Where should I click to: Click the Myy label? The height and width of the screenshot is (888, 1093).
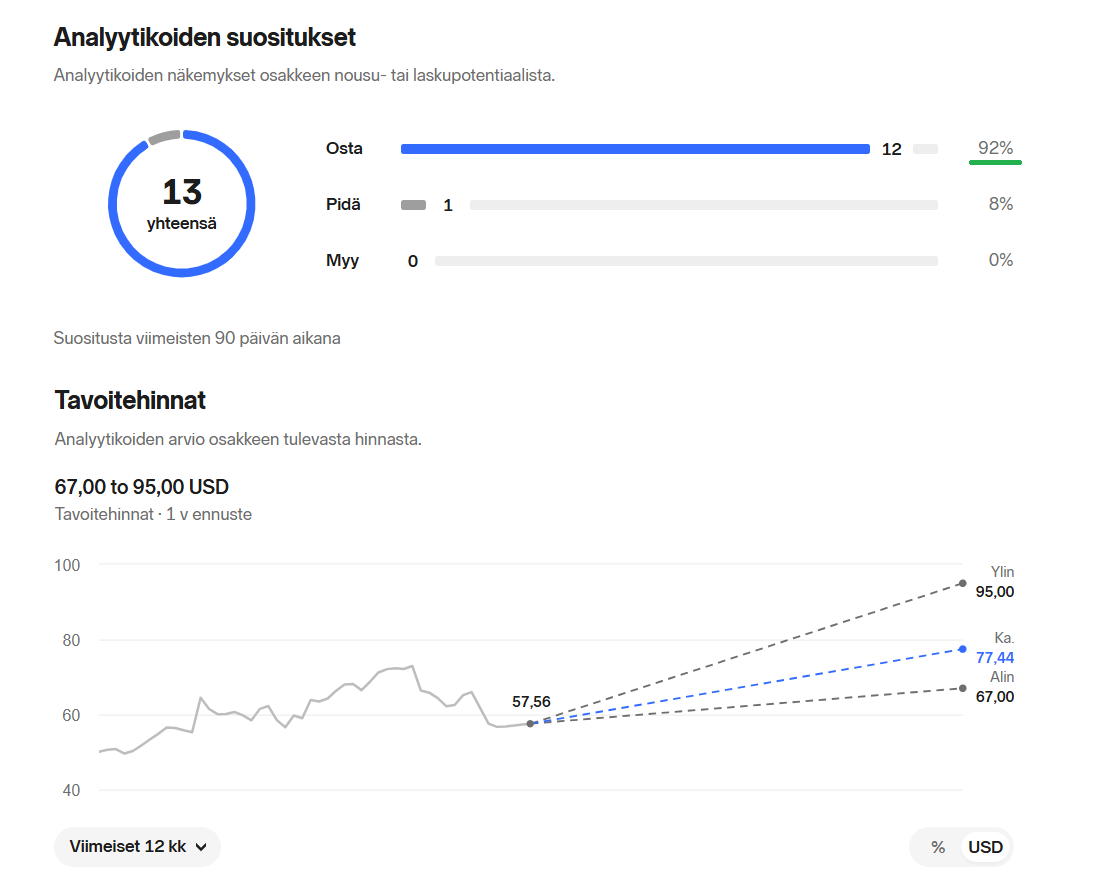(342, 261)
